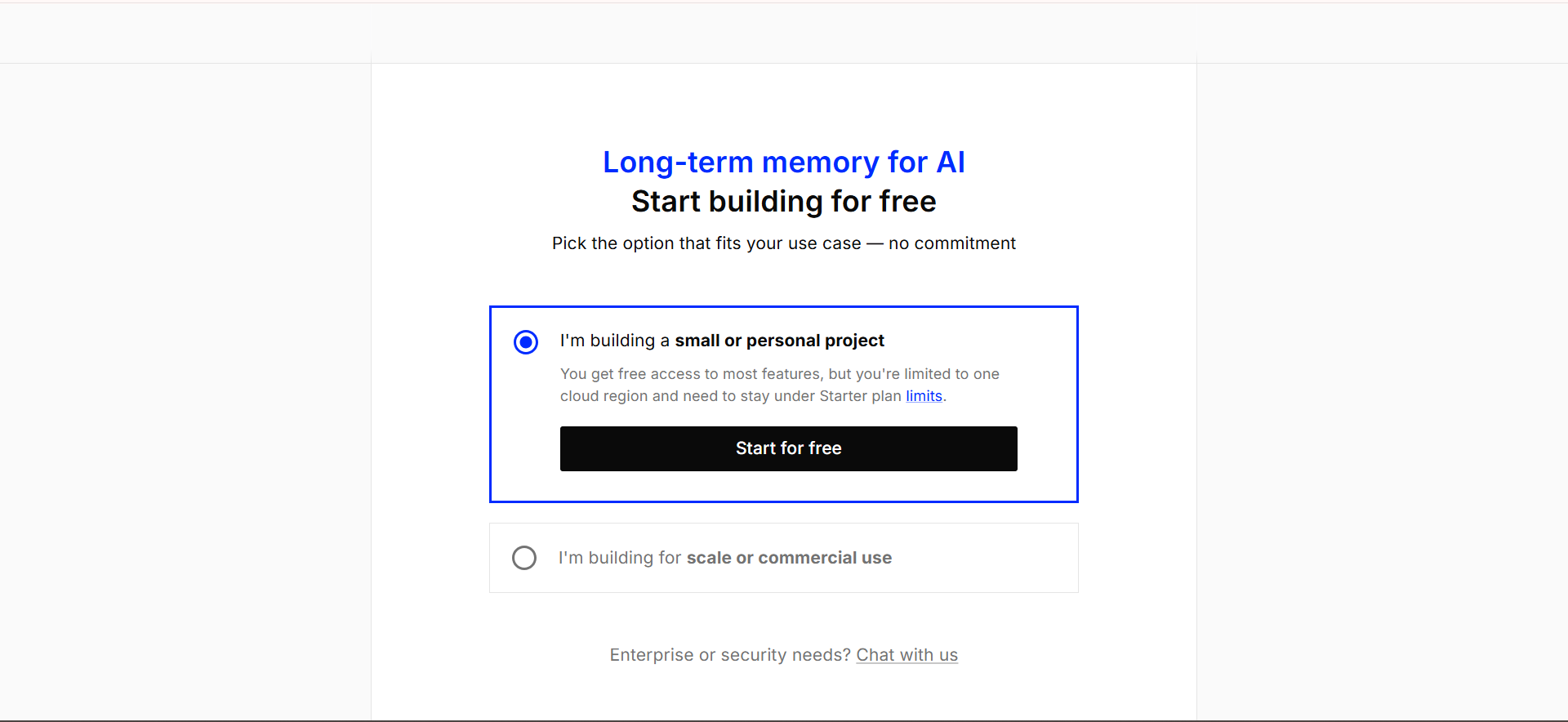This screenshot has width=1568, height=722.
Task: Click the bold "small or personal project" text
Action: pyautogui.click(x=779, y=341)
